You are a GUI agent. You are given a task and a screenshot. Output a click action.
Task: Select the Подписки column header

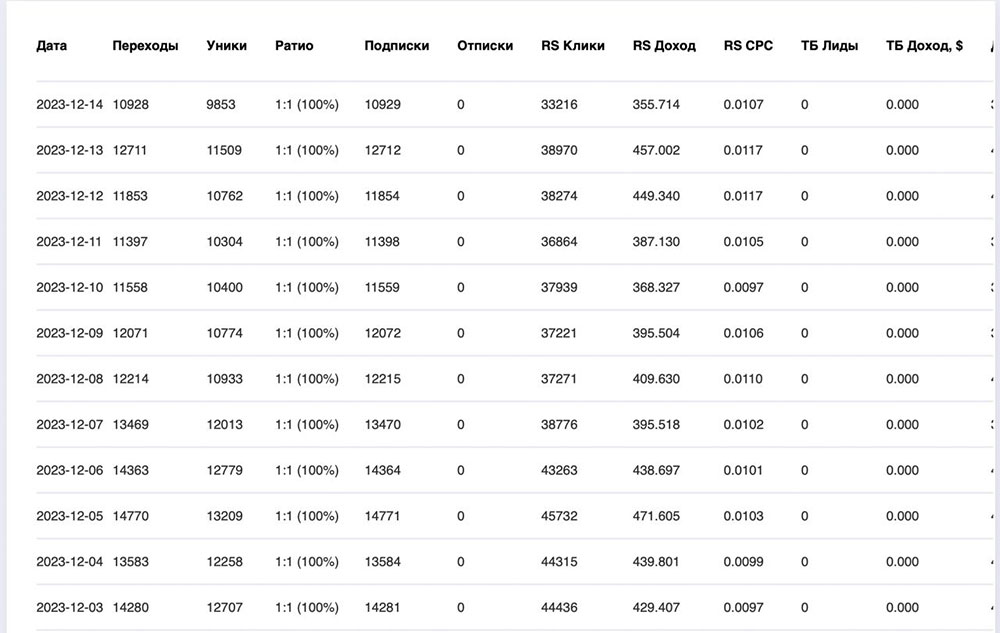click(x=397, y=46)
